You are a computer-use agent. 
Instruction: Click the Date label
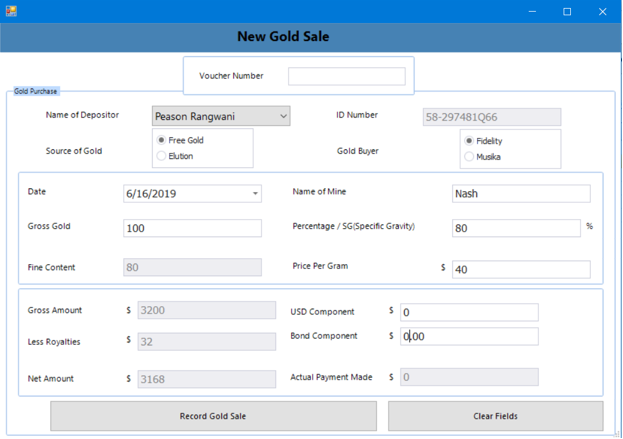tap(37, 191)
